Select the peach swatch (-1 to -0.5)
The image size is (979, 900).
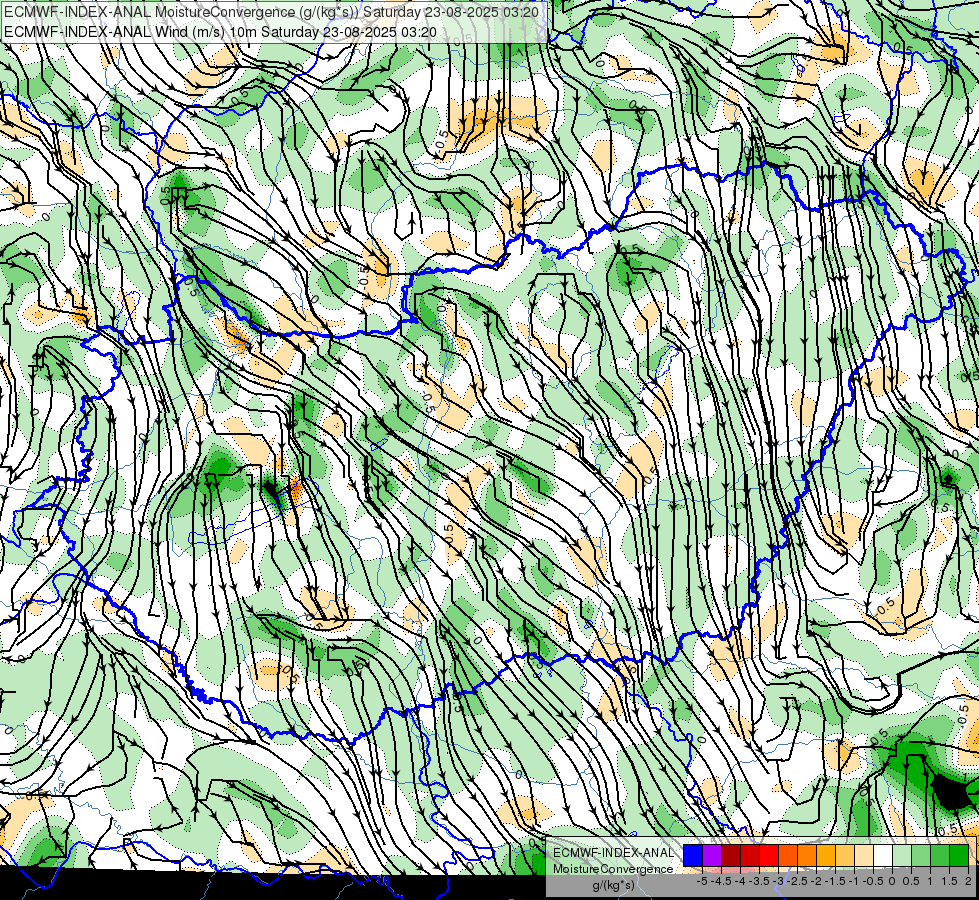click(864, 856)
